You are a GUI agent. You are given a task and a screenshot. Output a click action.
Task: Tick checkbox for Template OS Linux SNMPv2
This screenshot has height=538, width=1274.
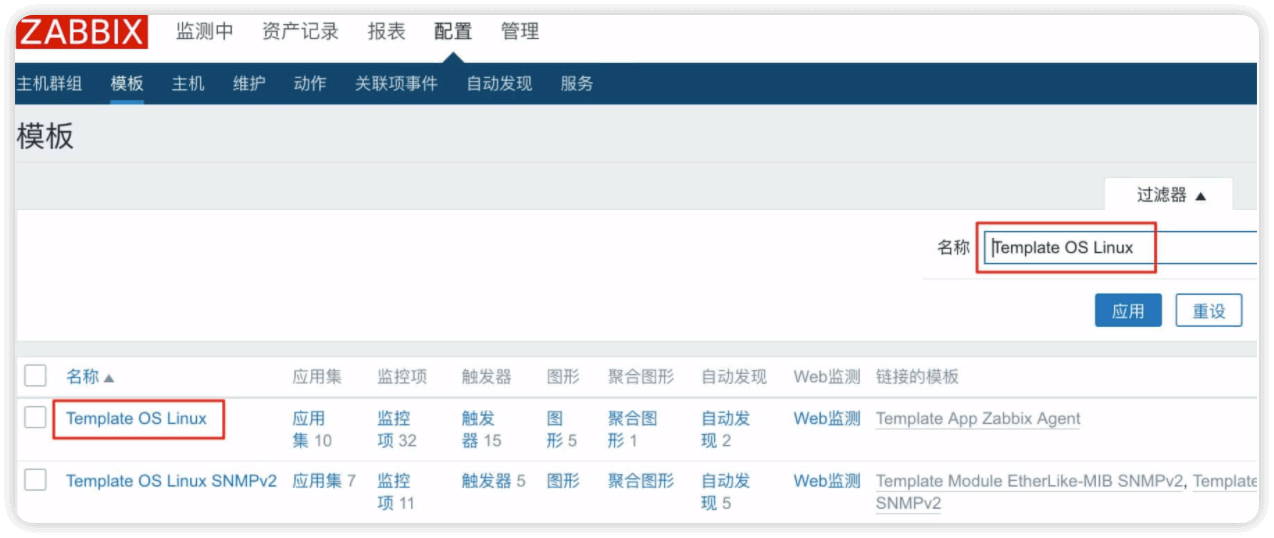coord(36,480)
